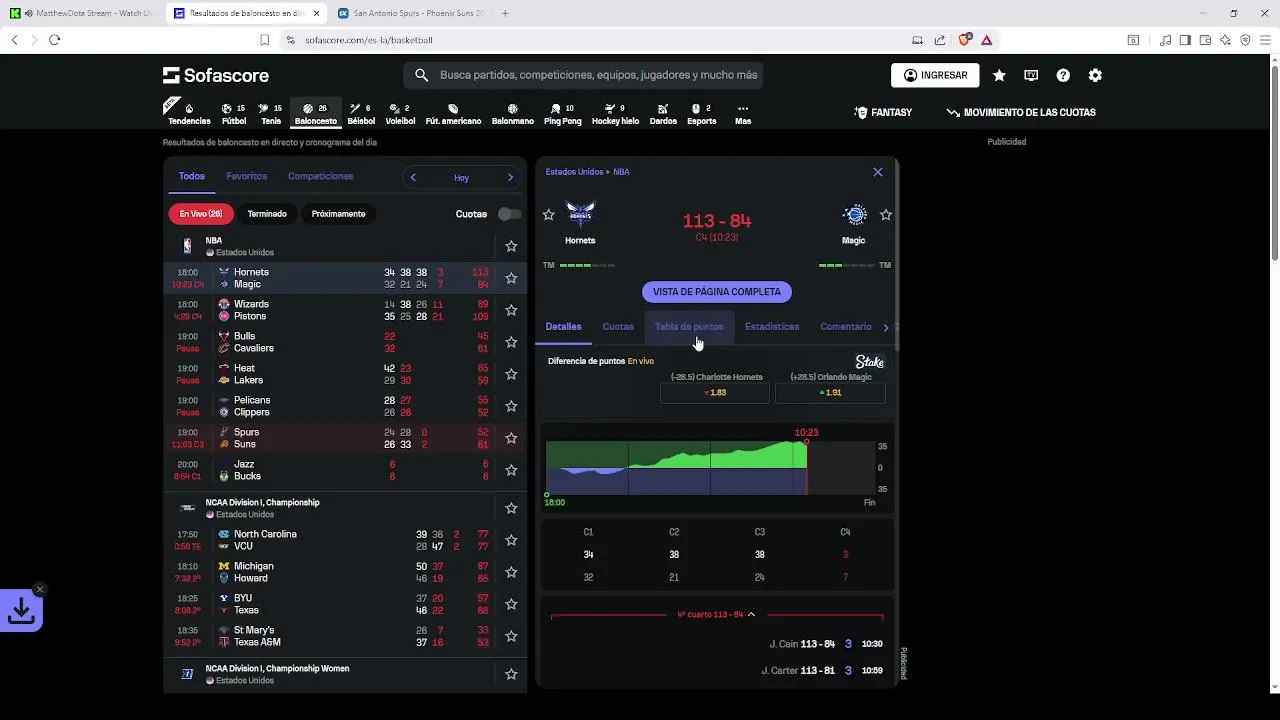Open the Más sports menu
Screen dimensions: 1280x720
tap(743, 114)
